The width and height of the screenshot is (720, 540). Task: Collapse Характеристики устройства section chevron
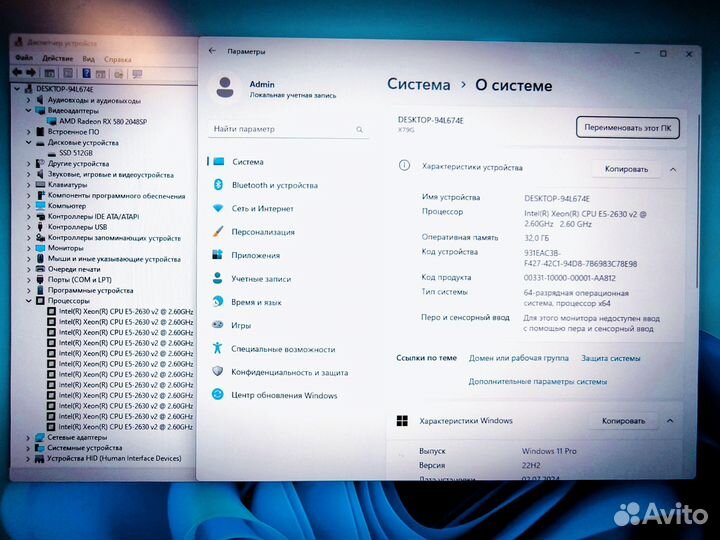673,169
